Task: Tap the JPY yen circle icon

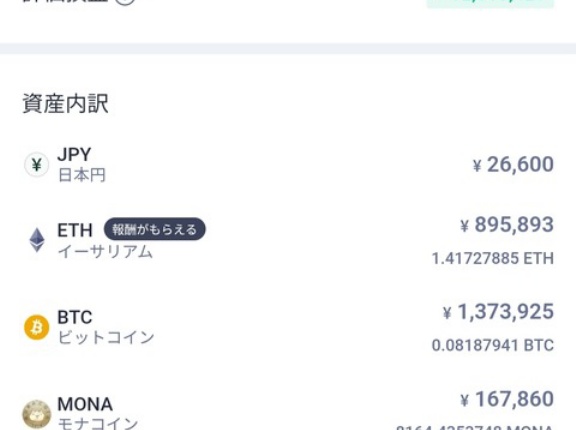Action: click(x=36, y=165)
